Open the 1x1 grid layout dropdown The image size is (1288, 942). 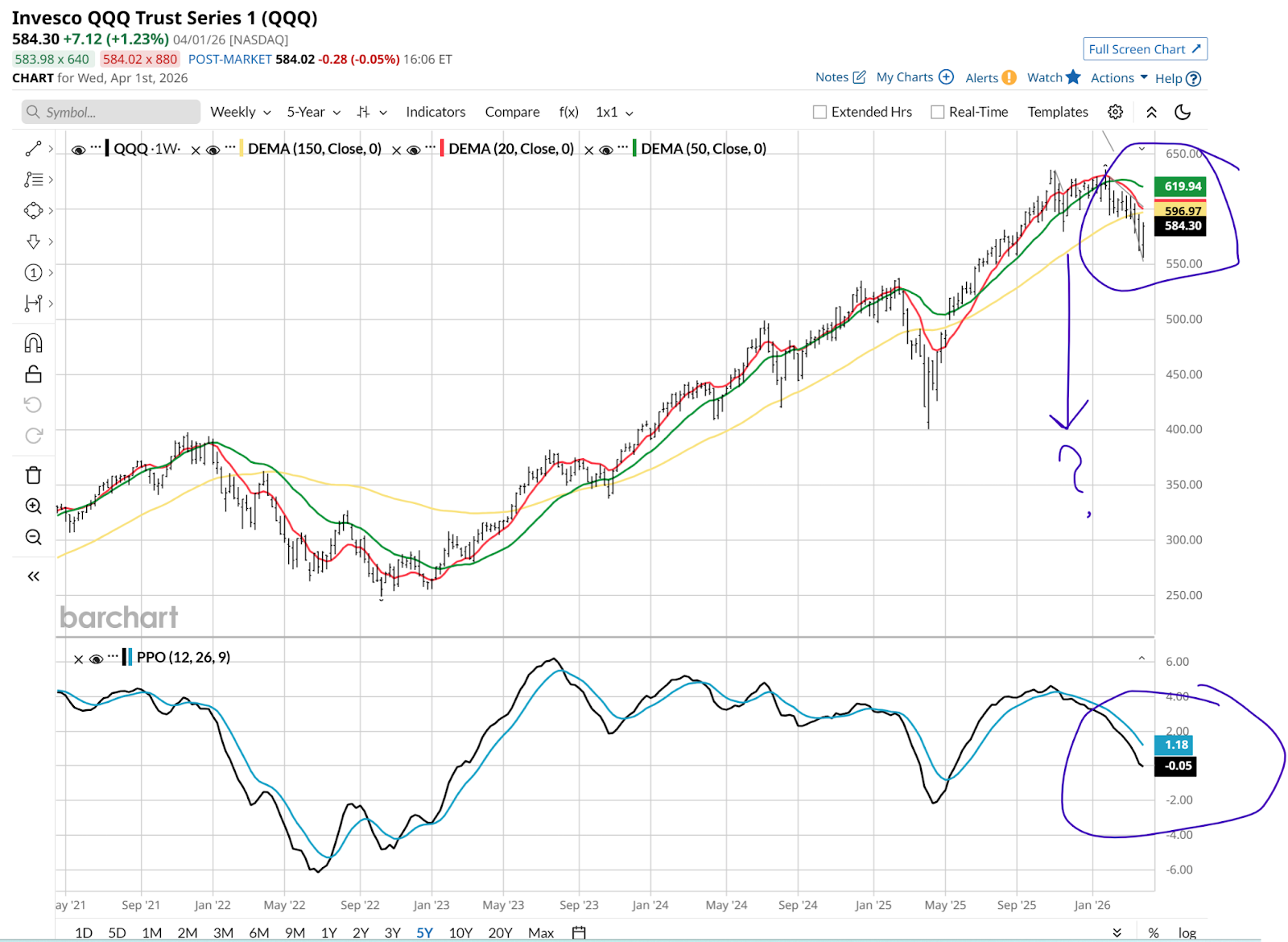(x=614, y=112)
